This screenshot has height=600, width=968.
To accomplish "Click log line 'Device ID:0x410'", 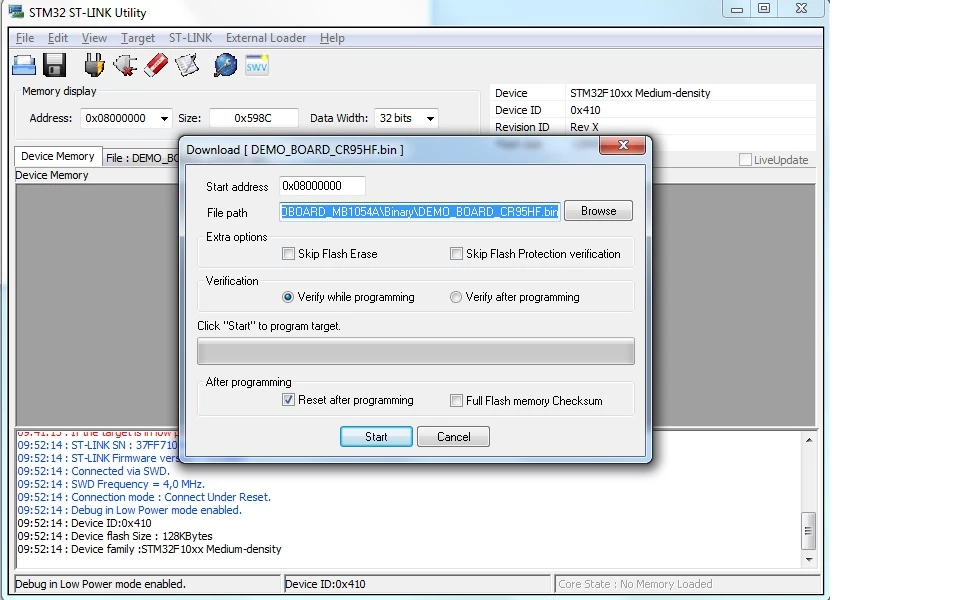I will point(85,523).
